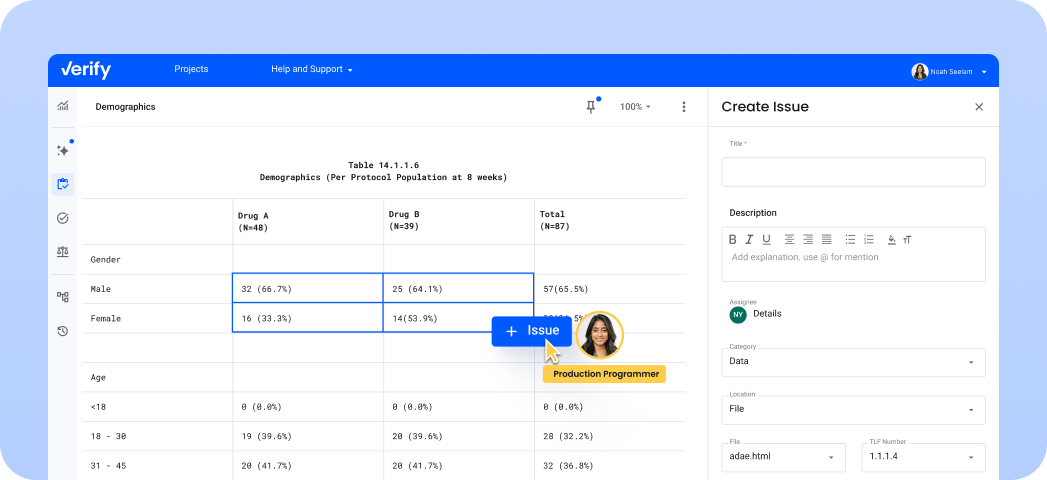Viewport: 1047px width, 480px height.
Task: Open the history clock sidebar icon
Action: pos(63,330)
